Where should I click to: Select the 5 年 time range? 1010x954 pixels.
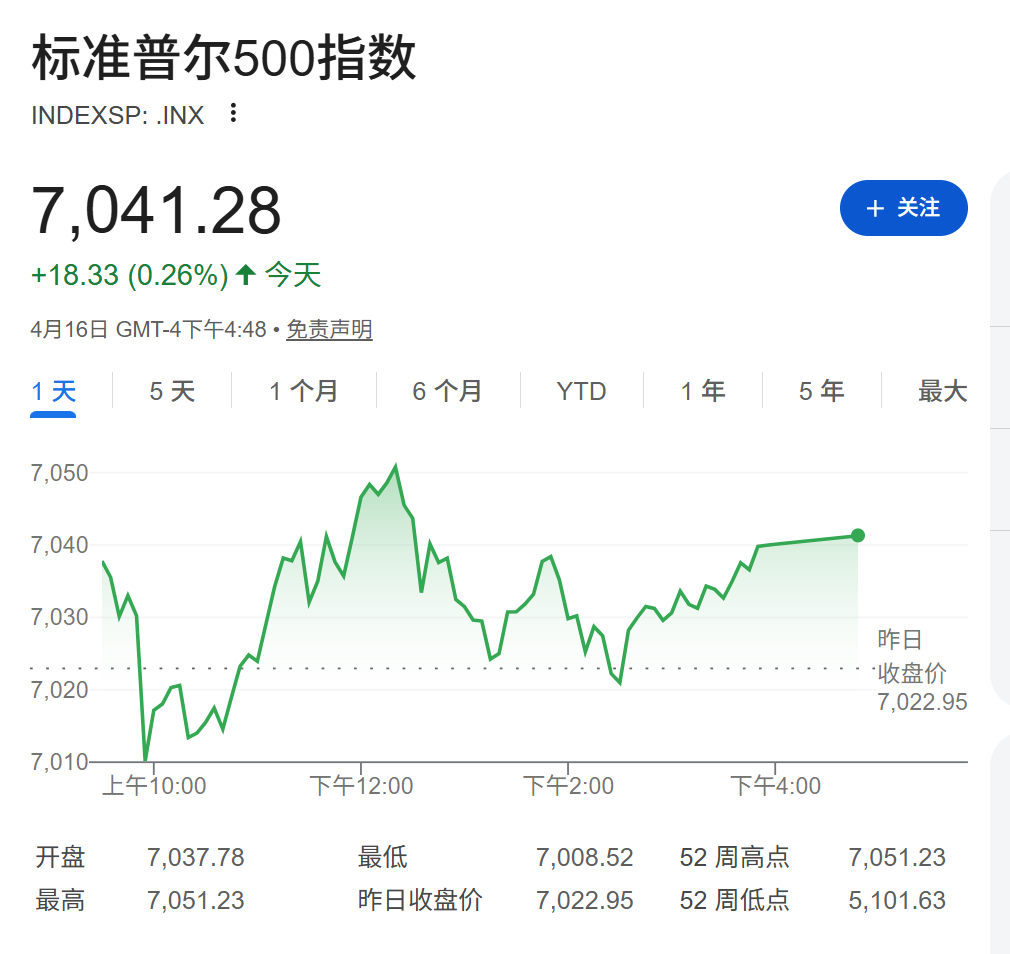coord(821,391)
